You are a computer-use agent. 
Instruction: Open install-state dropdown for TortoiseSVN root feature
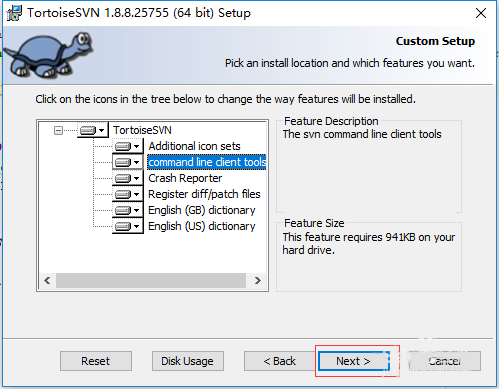click(93, 130)
